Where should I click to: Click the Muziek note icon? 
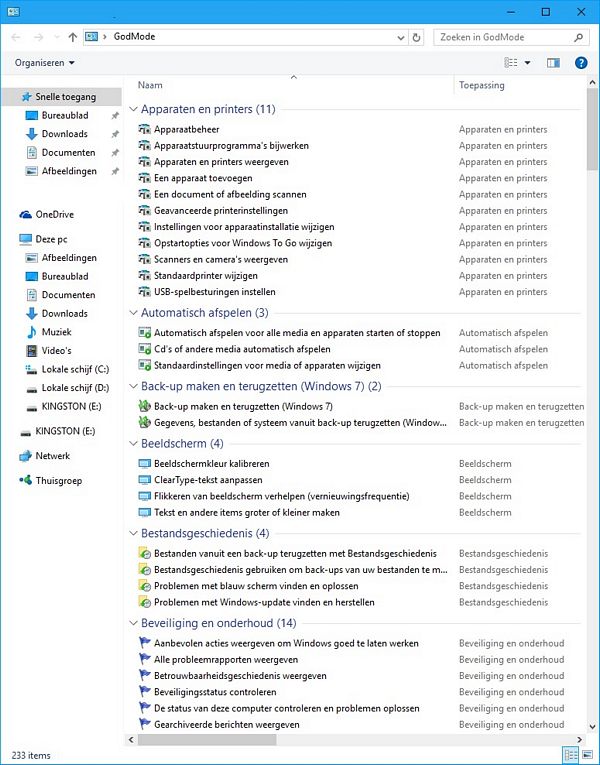[x=31, y=332]
